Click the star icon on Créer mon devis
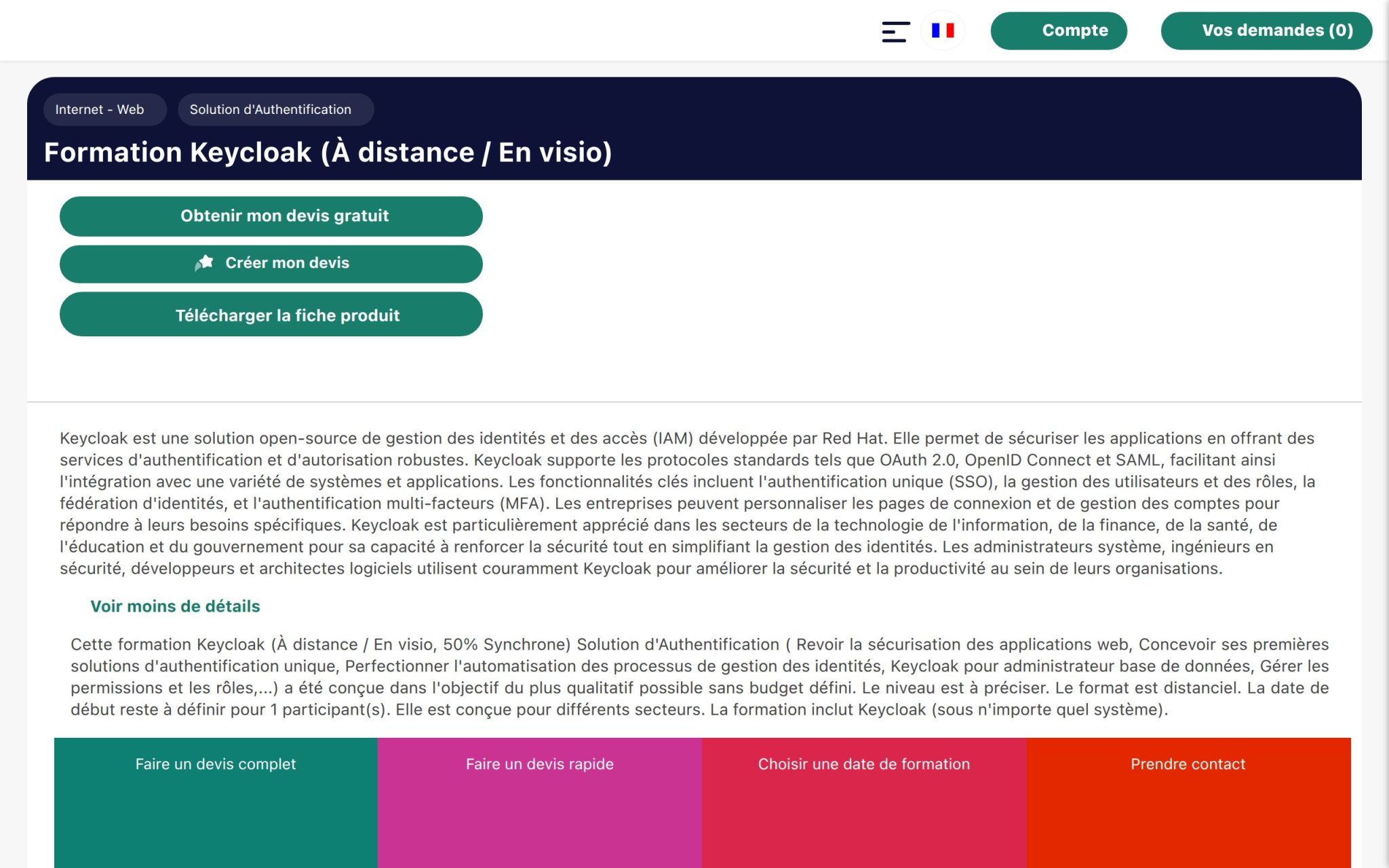 204,263
